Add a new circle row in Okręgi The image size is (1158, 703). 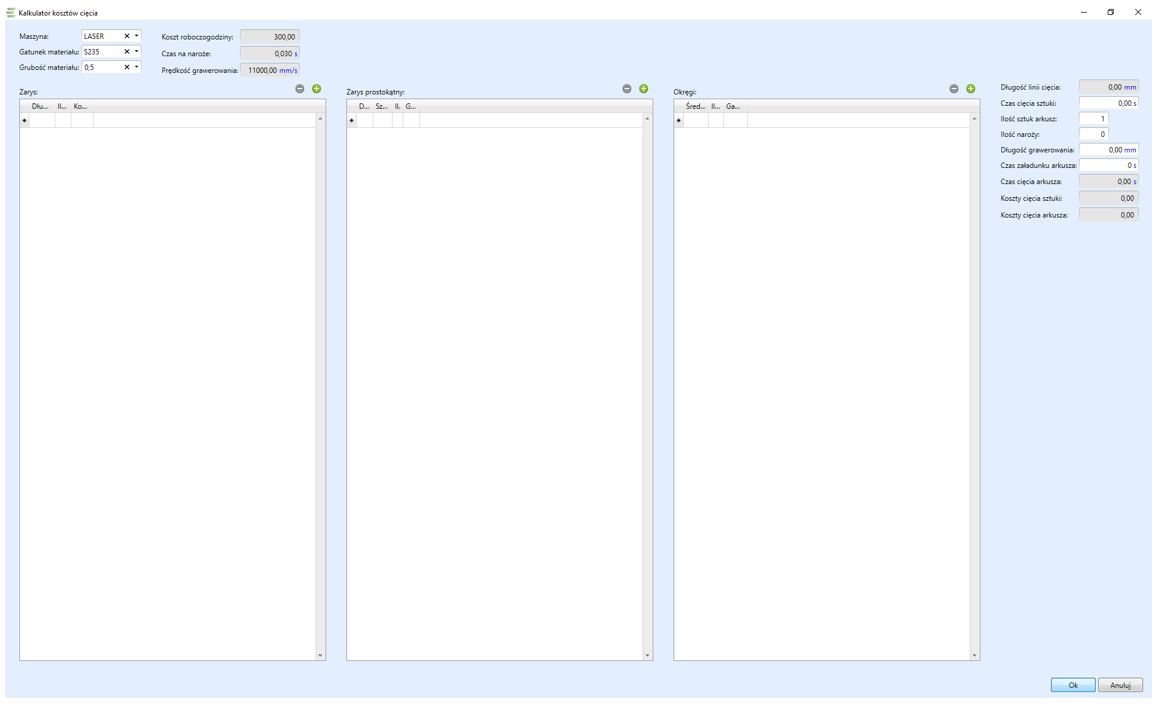tap(971, 89)
